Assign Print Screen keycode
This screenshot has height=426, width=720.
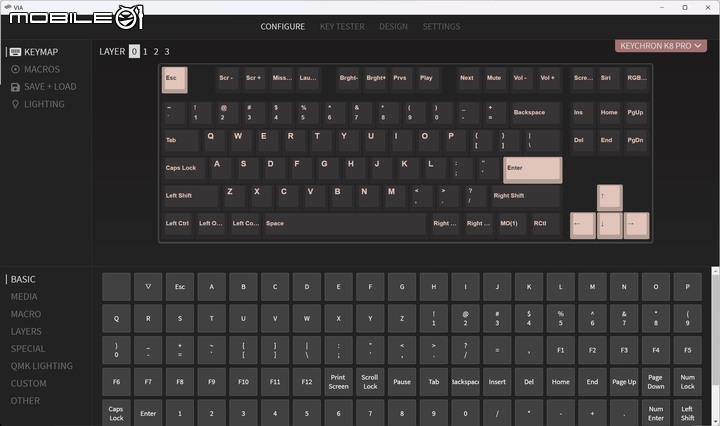[338, 382]
